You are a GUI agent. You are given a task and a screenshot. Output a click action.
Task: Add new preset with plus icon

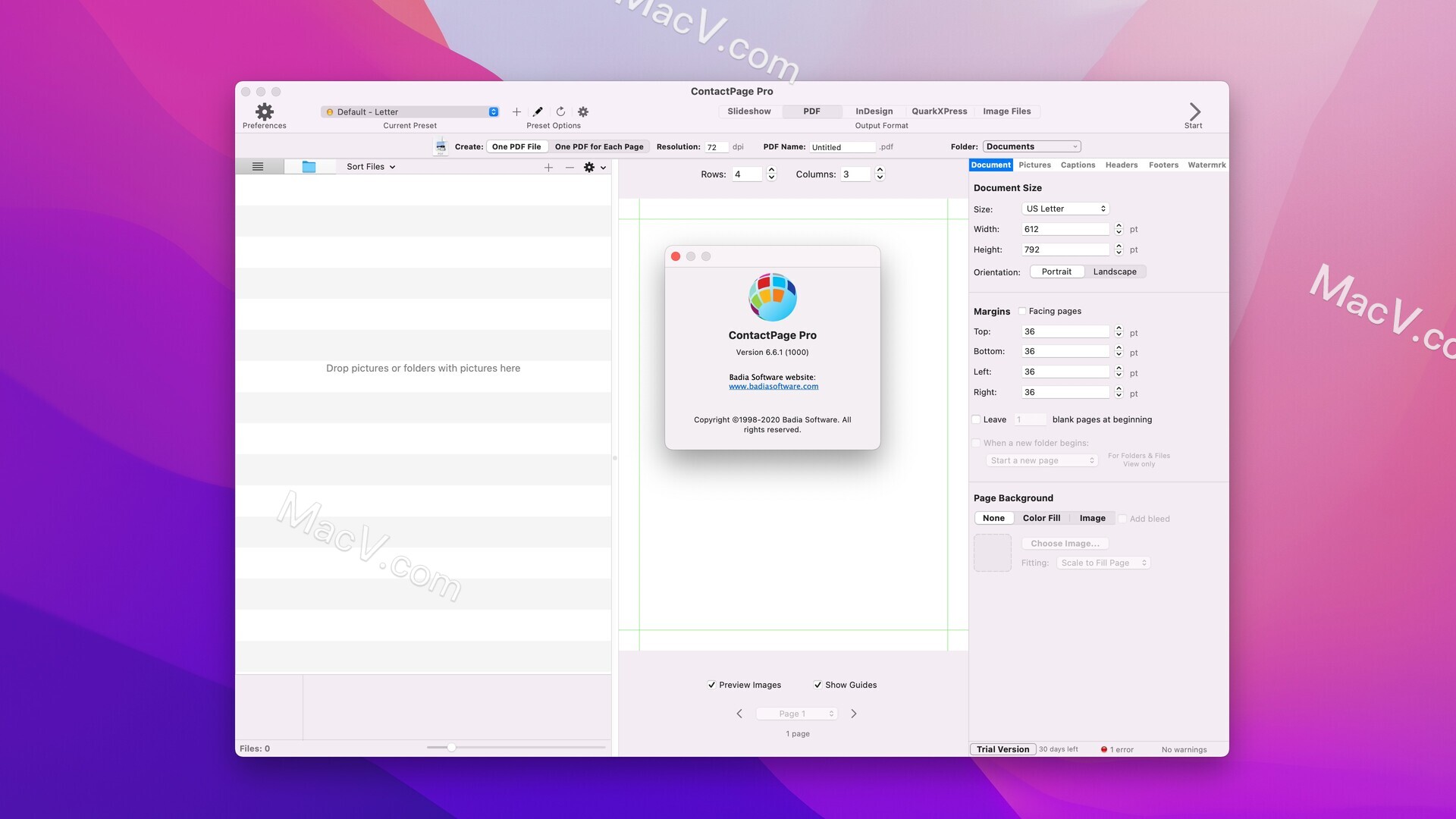(x=516, y=111)
